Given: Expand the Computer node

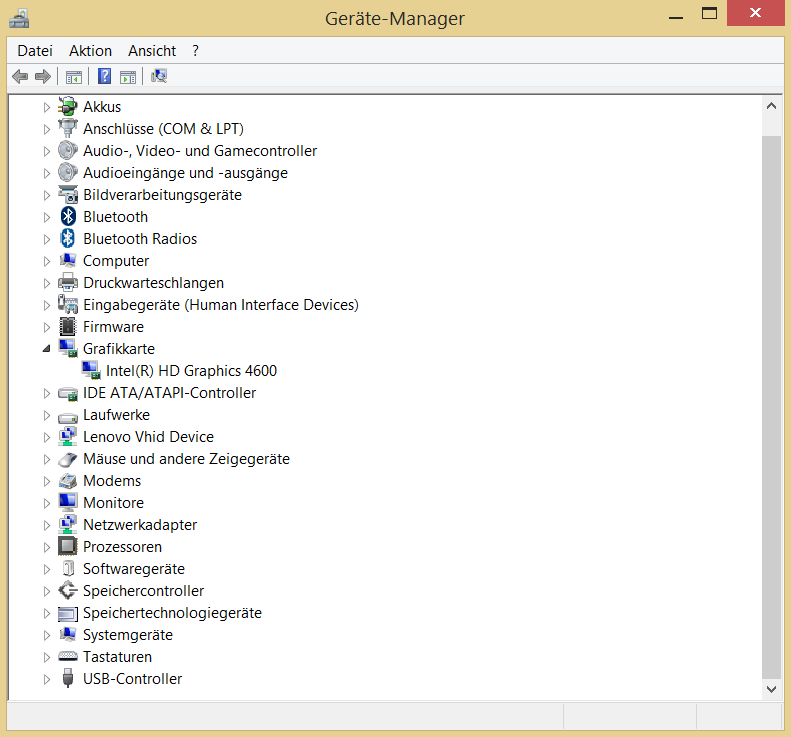Looking at the screenshot, I should [47, 261].
